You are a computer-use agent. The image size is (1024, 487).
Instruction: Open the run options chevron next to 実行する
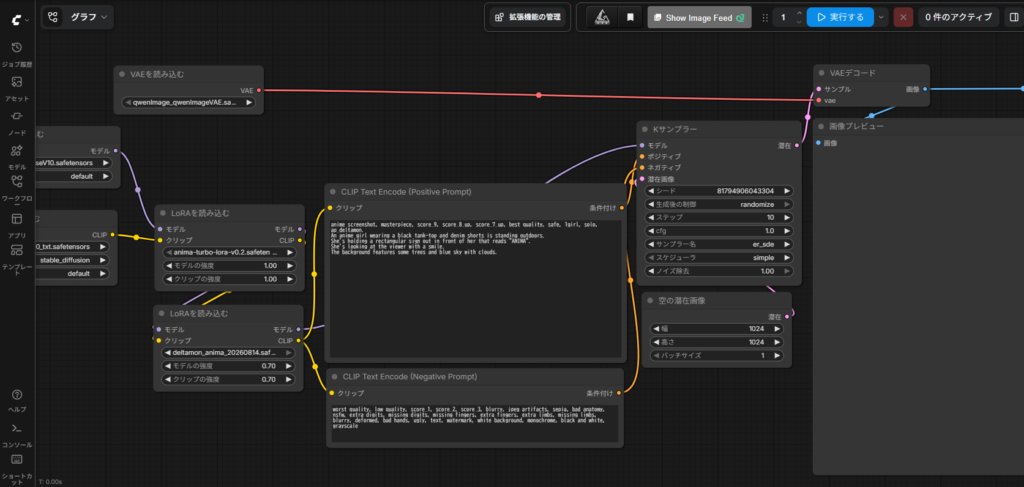pos(881,18)
